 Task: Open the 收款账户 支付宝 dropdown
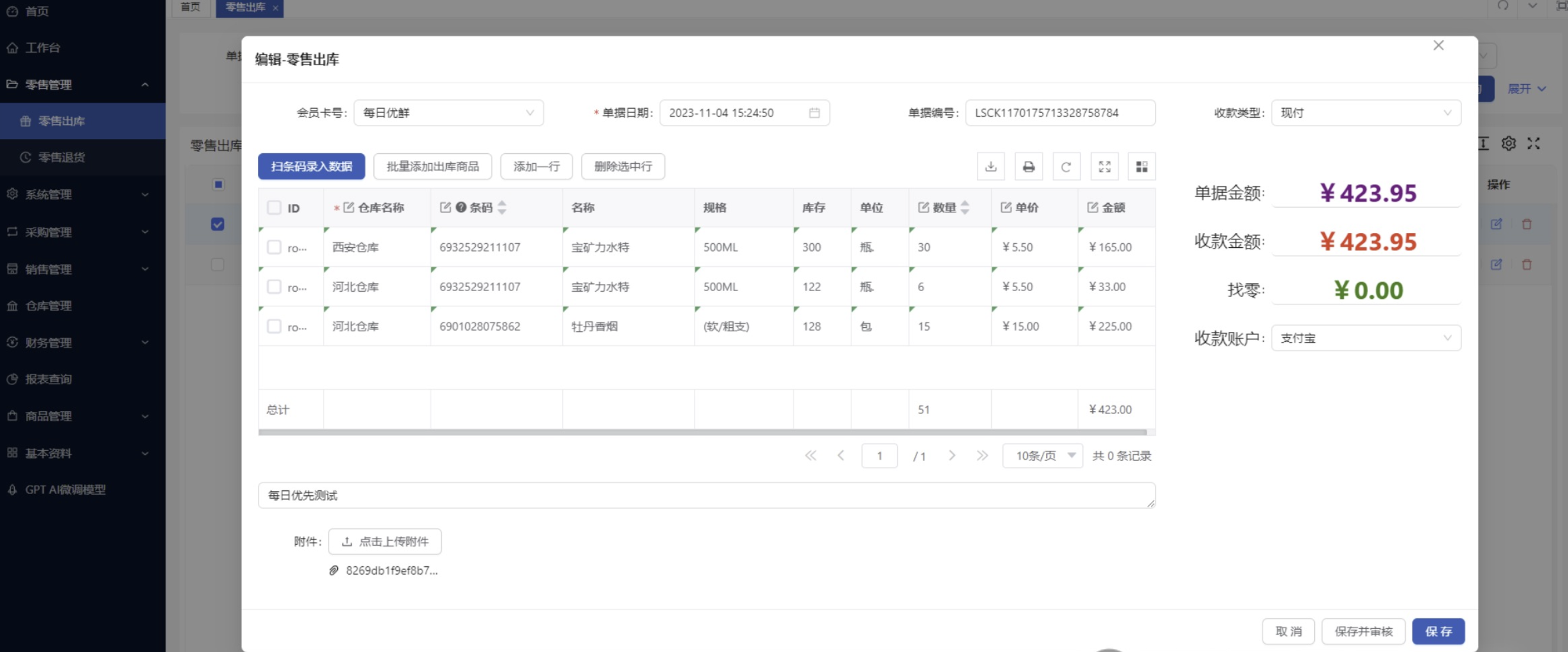[1365, 338]
